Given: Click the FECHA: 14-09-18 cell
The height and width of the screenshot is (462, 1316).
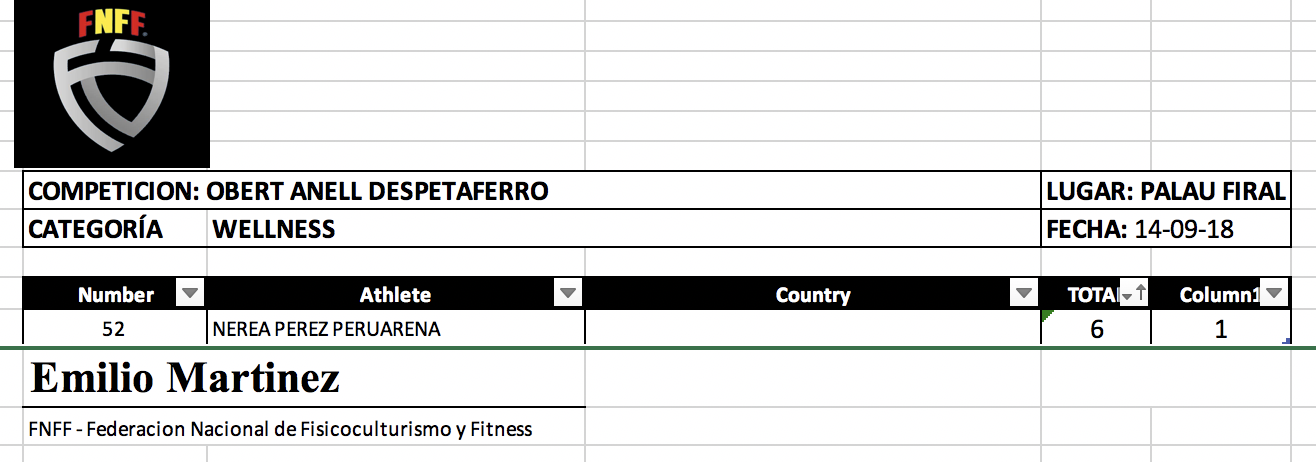Looking at the screenshot, I should [x=1140, y=229].
